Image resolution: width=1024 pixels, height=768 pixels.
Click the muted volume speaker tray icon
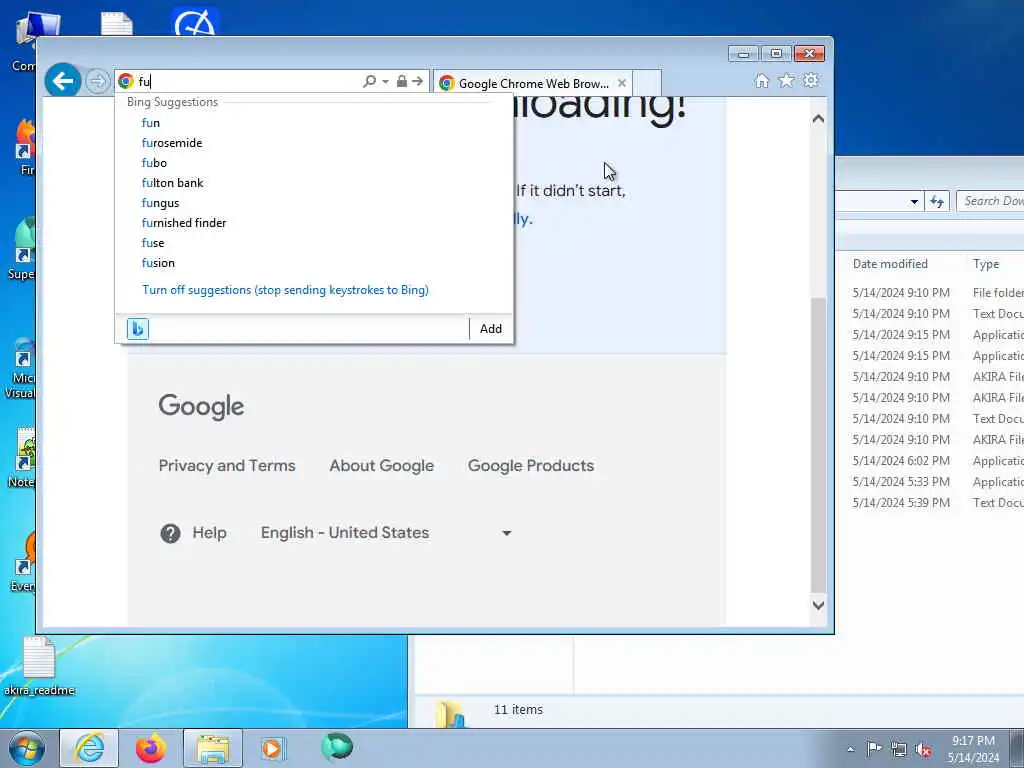coord(923,750)
